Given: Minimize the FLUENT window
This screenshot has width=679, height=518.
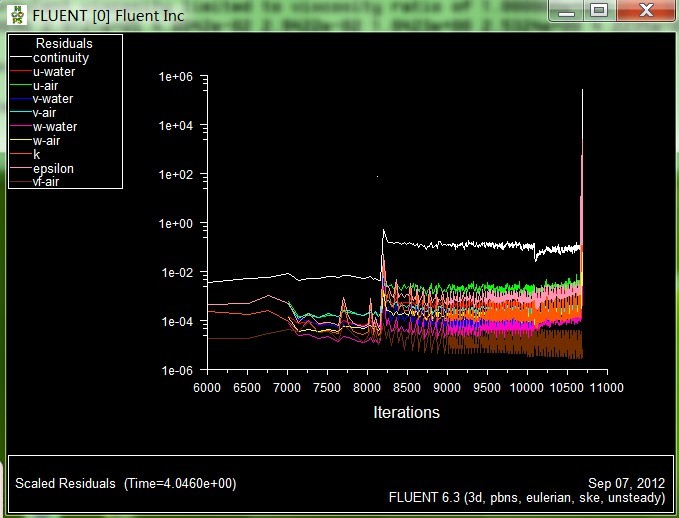Looking at the screenshot, I should point(568,10).
